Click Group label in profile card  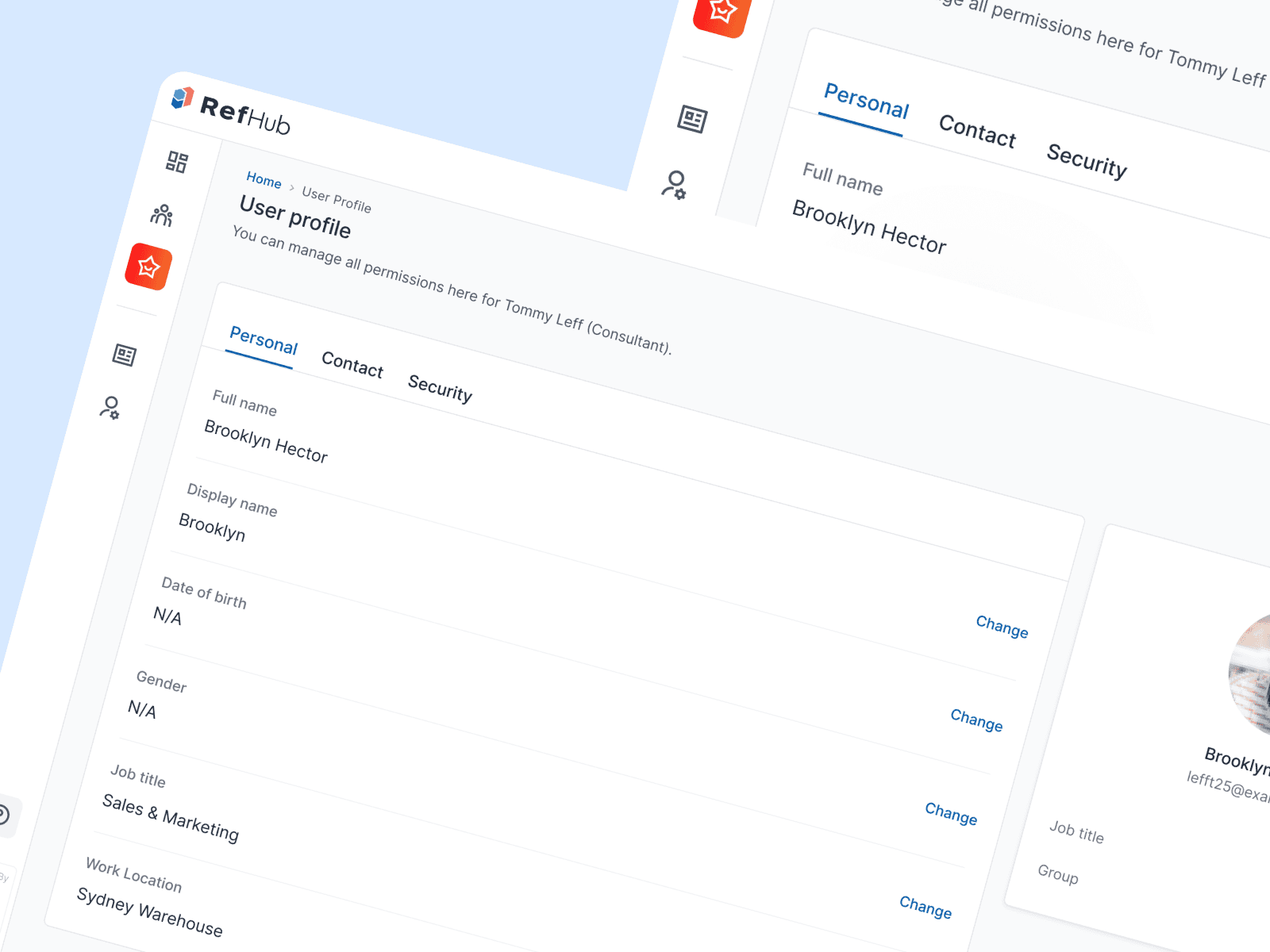coord(1058,874)
